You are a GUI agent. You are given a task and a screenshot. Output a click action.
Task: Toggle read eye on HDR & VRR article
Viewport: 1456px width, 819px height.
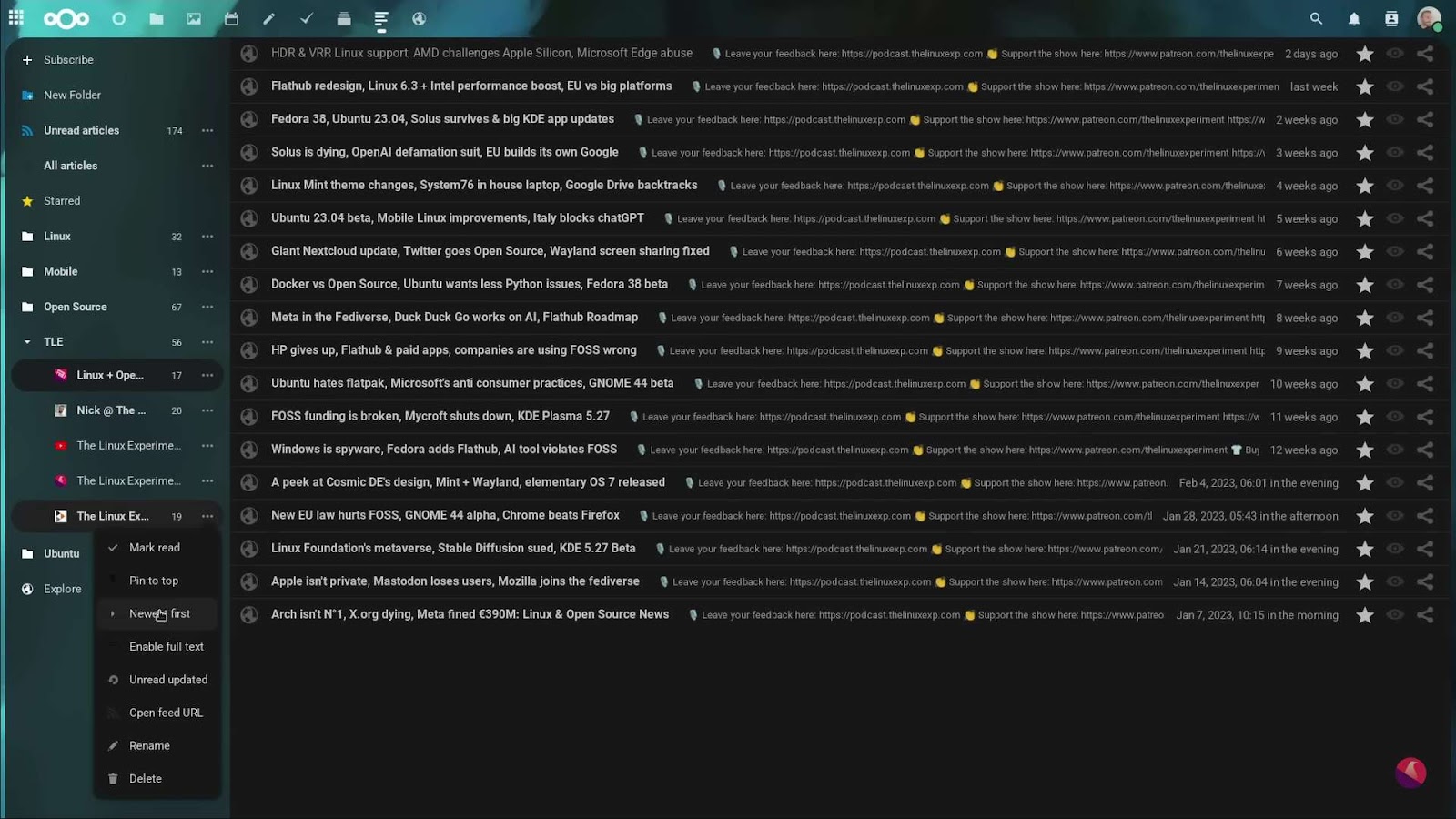1394,54
